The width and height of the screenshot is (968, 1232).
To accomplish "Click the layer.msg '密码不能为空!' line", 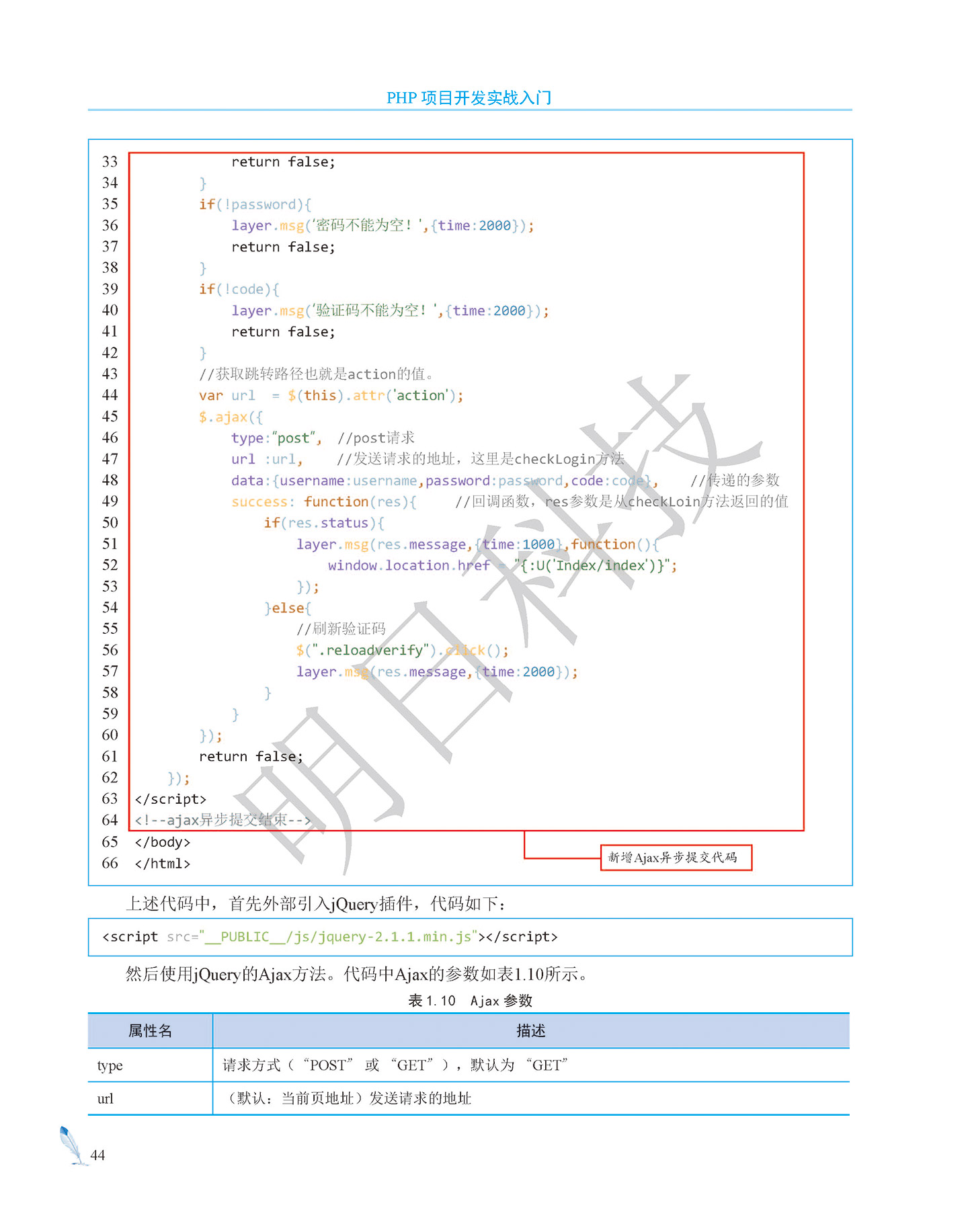I will coord(382,226).
